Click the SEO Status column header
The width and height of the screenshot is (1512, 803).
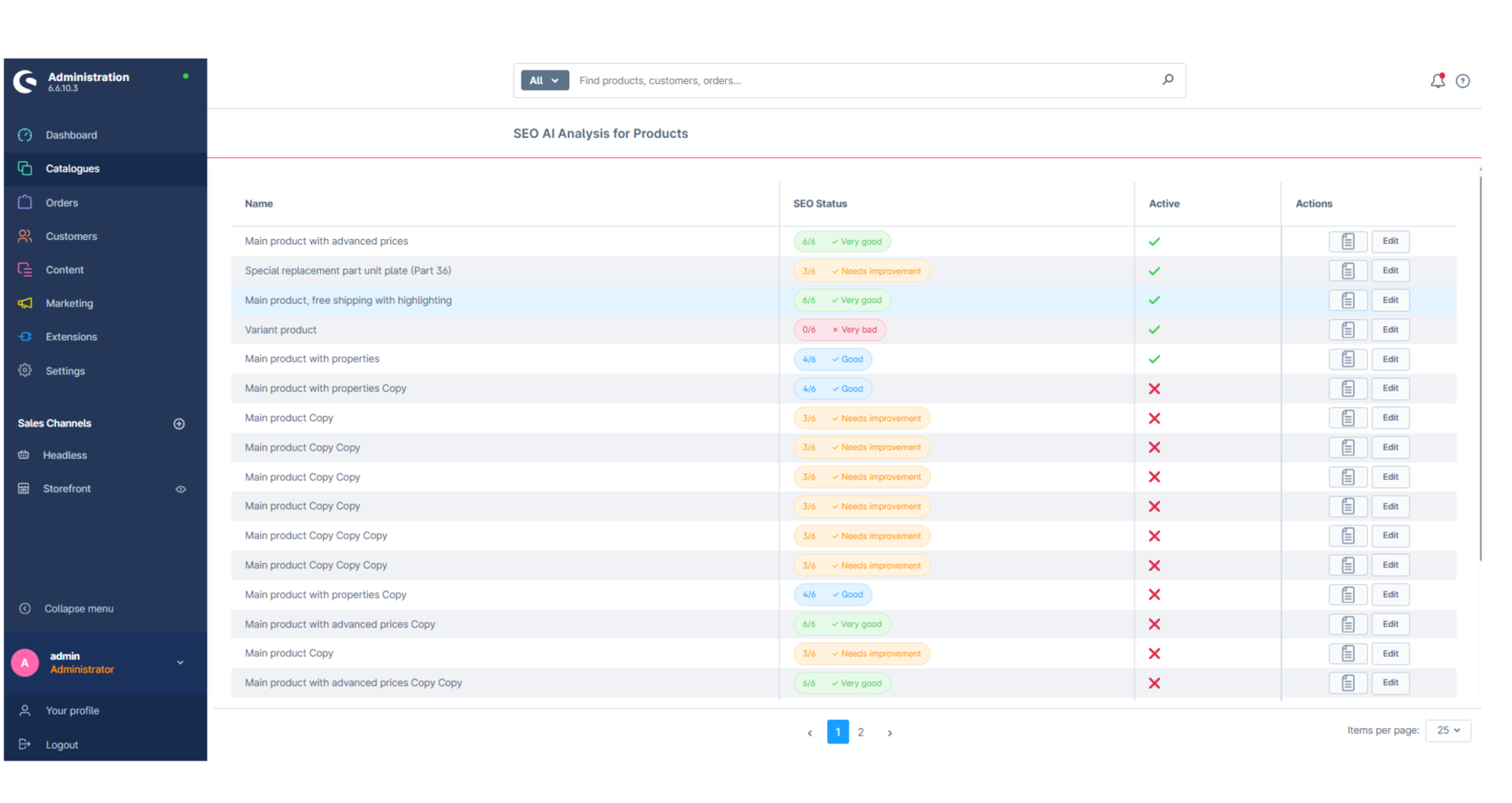[x=820, y=204]
